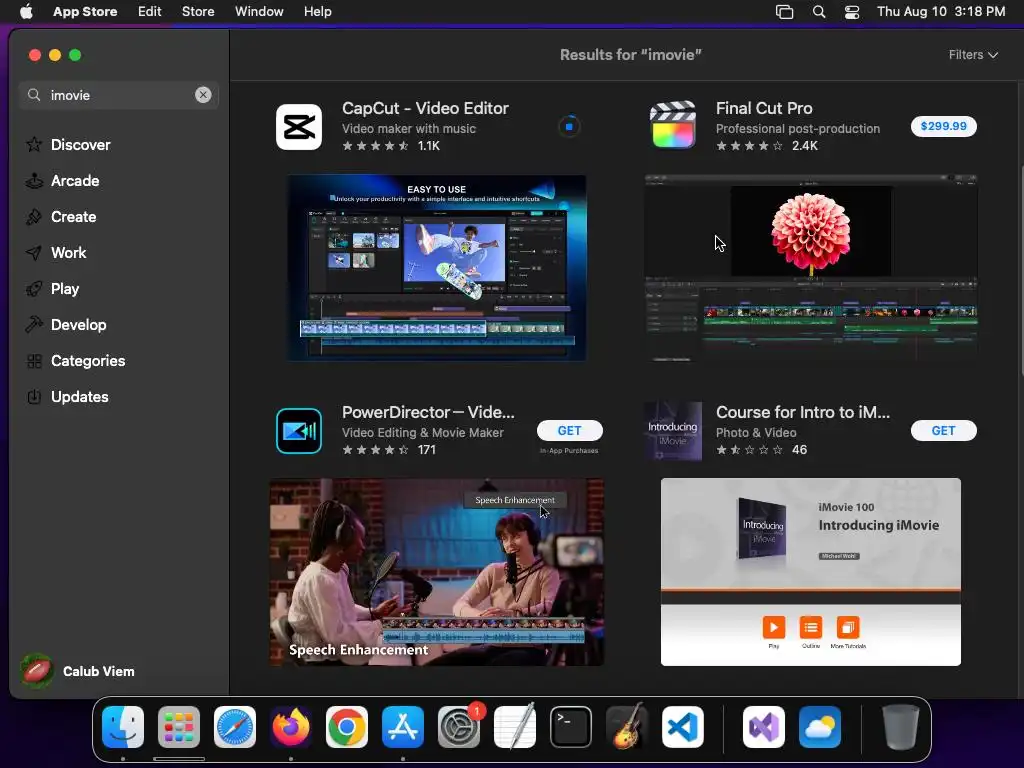1024x768 pixels.
Task: View the PowerDirector Speech Enhancement screenshot
Action: coord(437,572)
